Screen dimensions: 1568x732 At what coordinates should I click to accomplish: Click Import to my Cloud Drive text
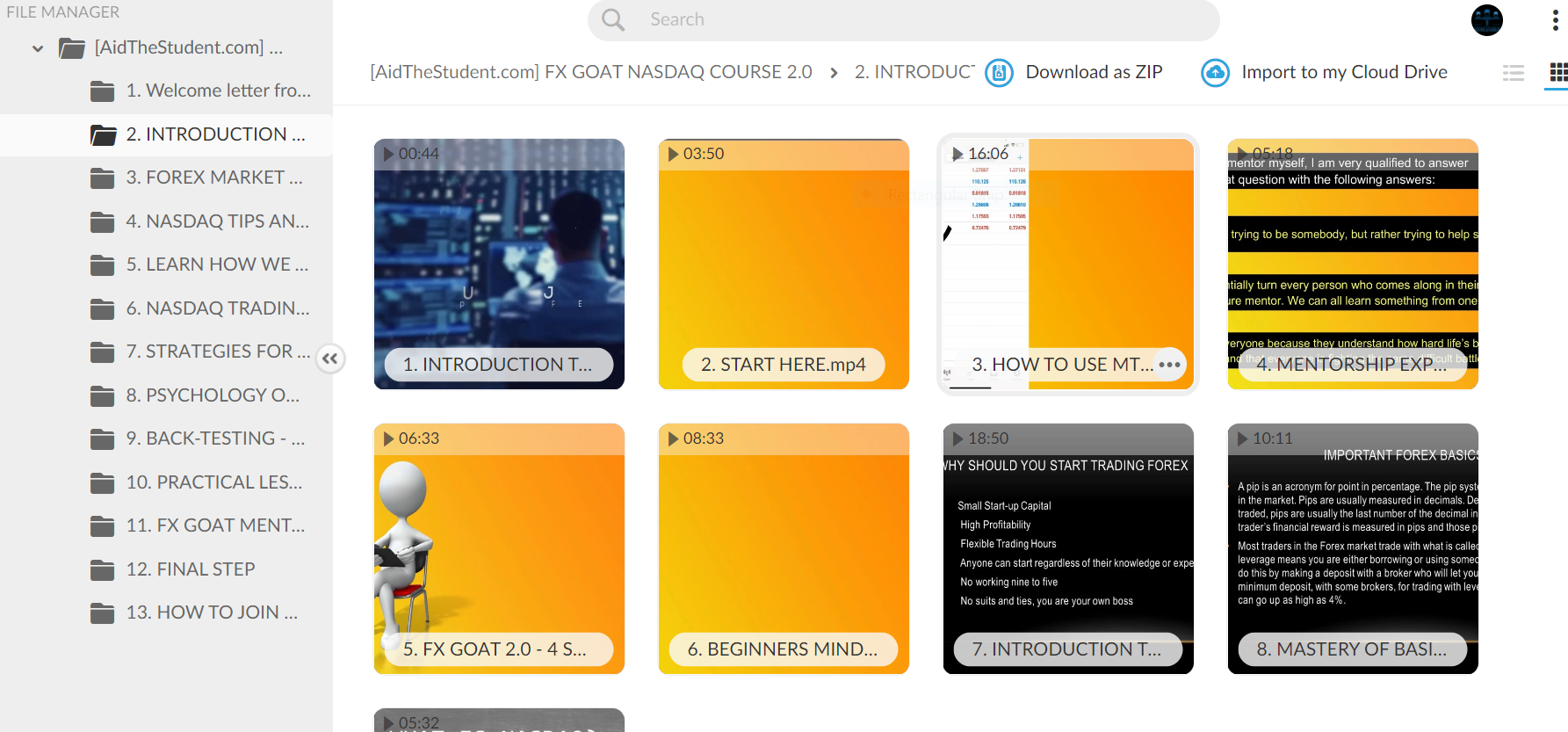[x=1344, y=72]
